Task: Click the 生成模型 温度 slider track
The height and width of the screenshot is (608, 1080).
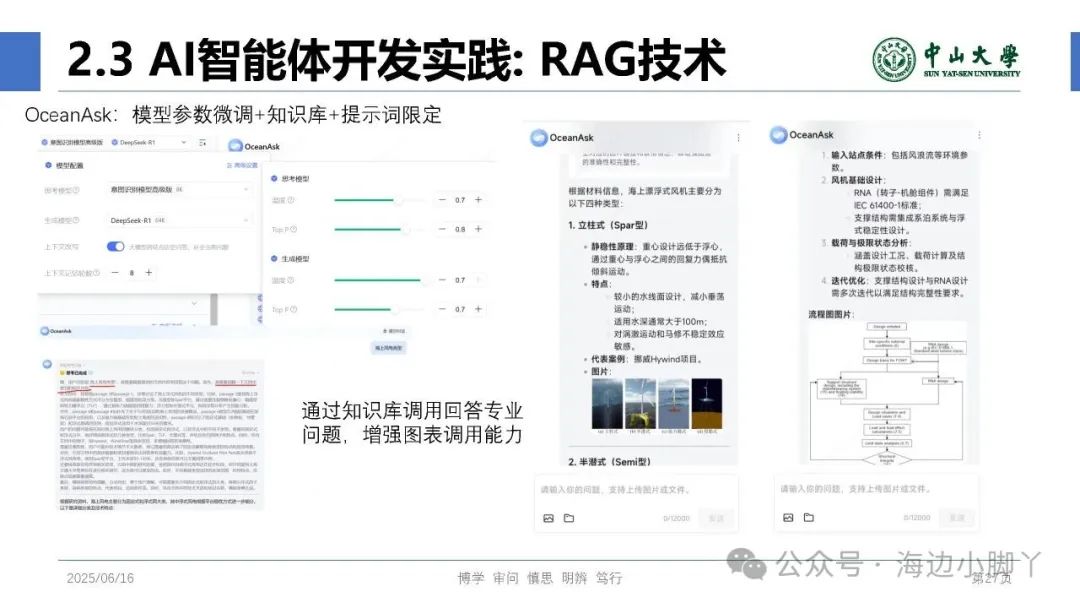Action: coord(380,280)
